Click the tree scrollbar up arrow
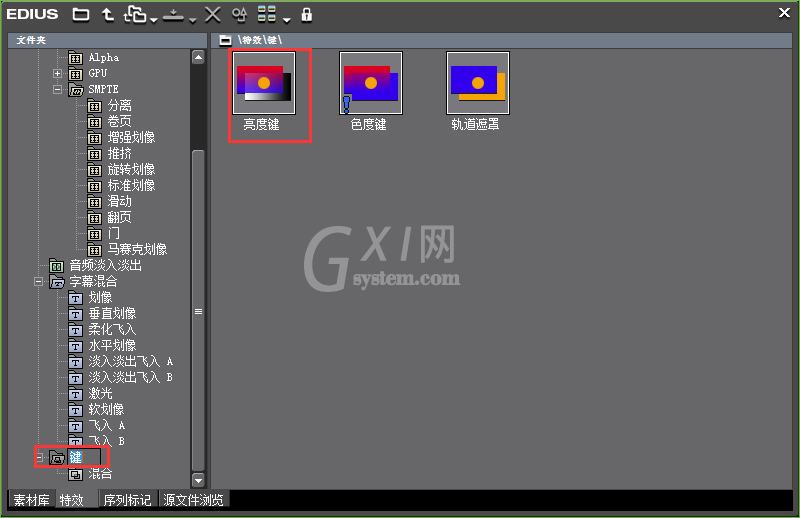800x518 pixels. (x=198, y=57)
